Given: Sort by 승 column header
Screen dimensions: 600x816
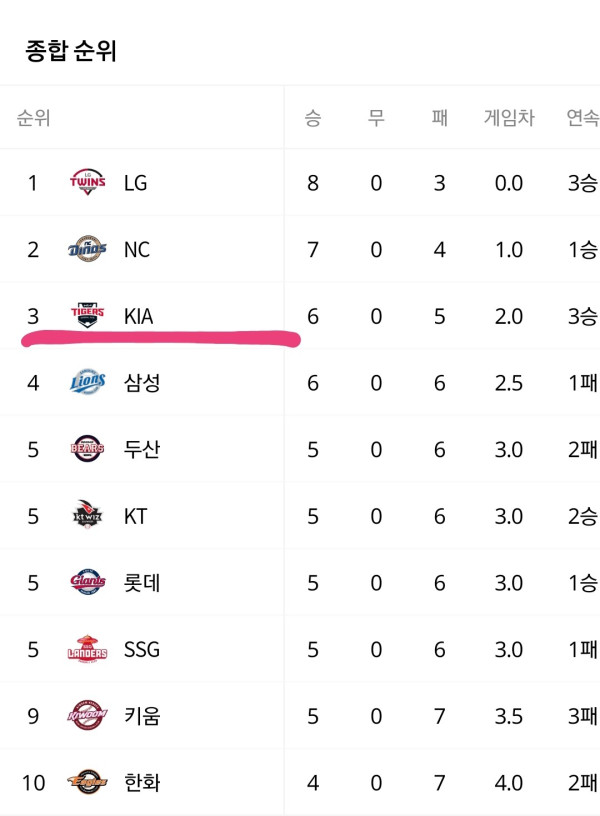Looking at the screenshot, I should [313, 118].
